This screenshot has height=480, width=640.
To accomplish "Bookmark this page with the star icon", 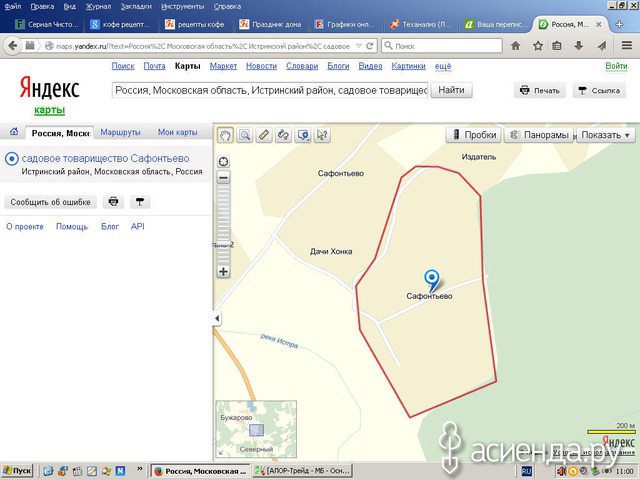I will click(x=538, y=46).
